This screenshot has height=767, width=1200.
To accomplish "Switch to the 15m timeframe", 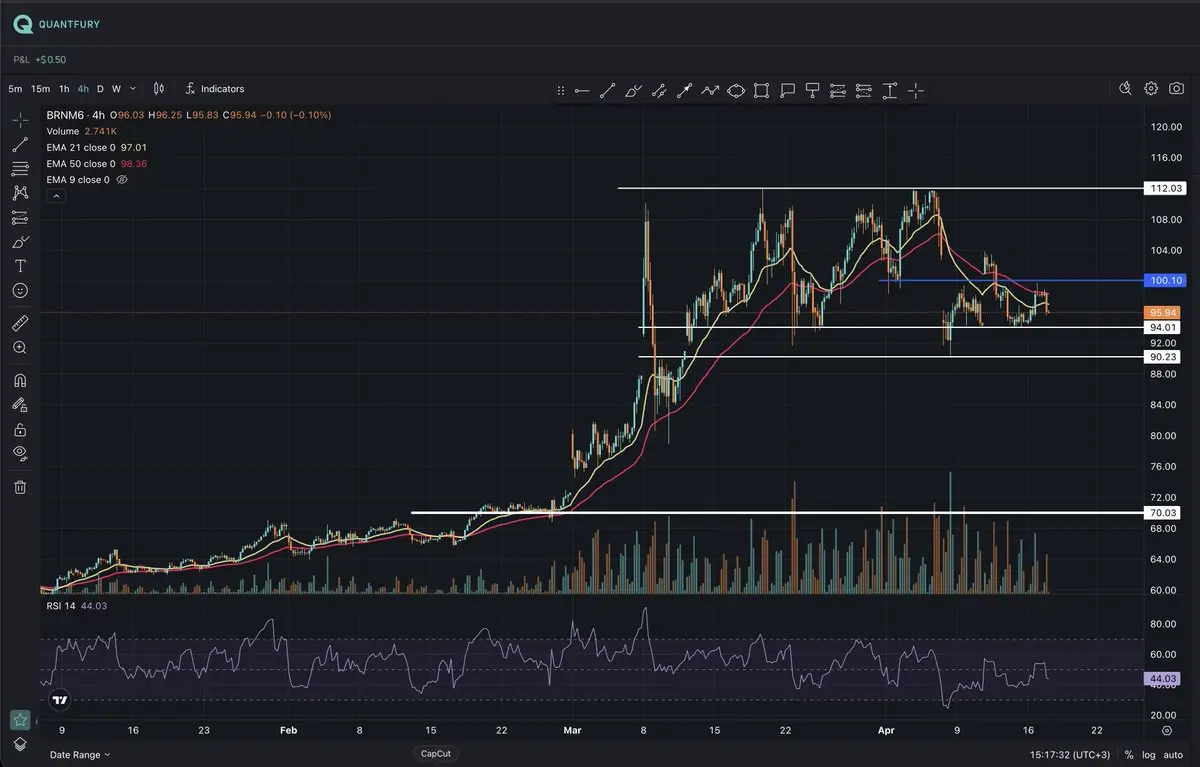I will tap(40, 89).
